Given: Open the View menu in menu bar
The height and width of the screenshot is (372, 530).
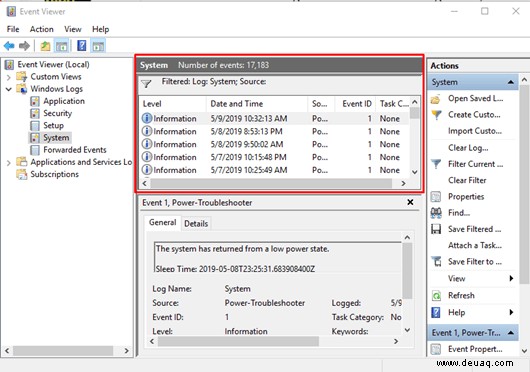Looking at the screenshot, I should [x=73, y=29].
